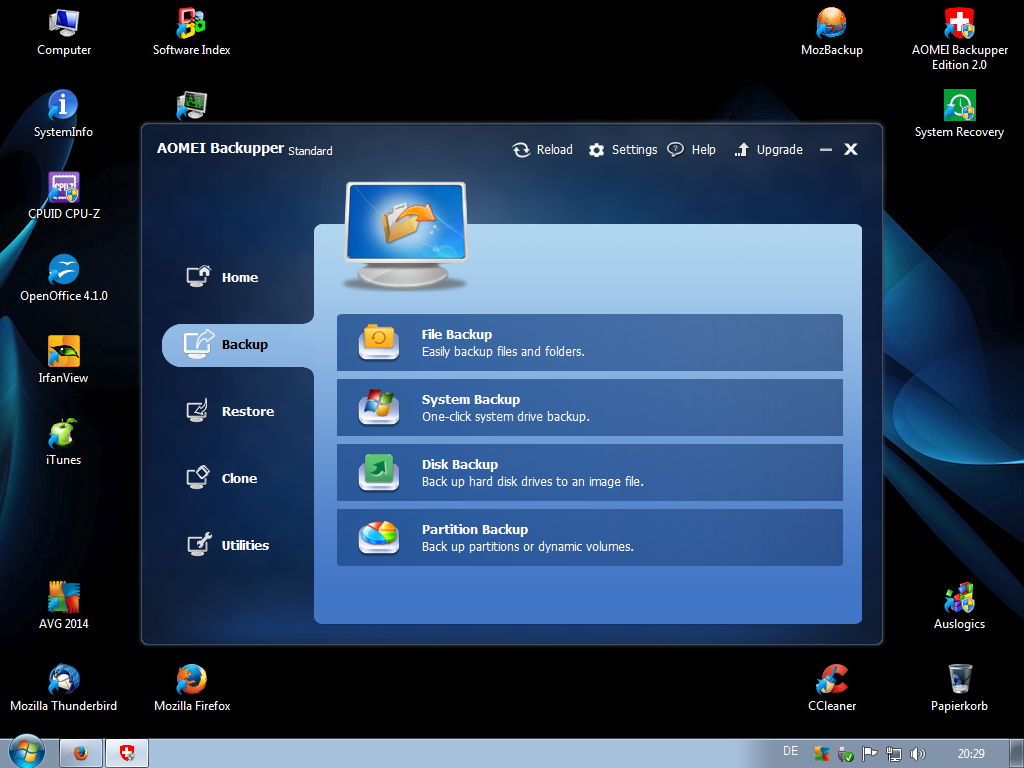Open Help in AOMEI Backupper
This screenshot has height=768, width=1024.
point(692,150)
